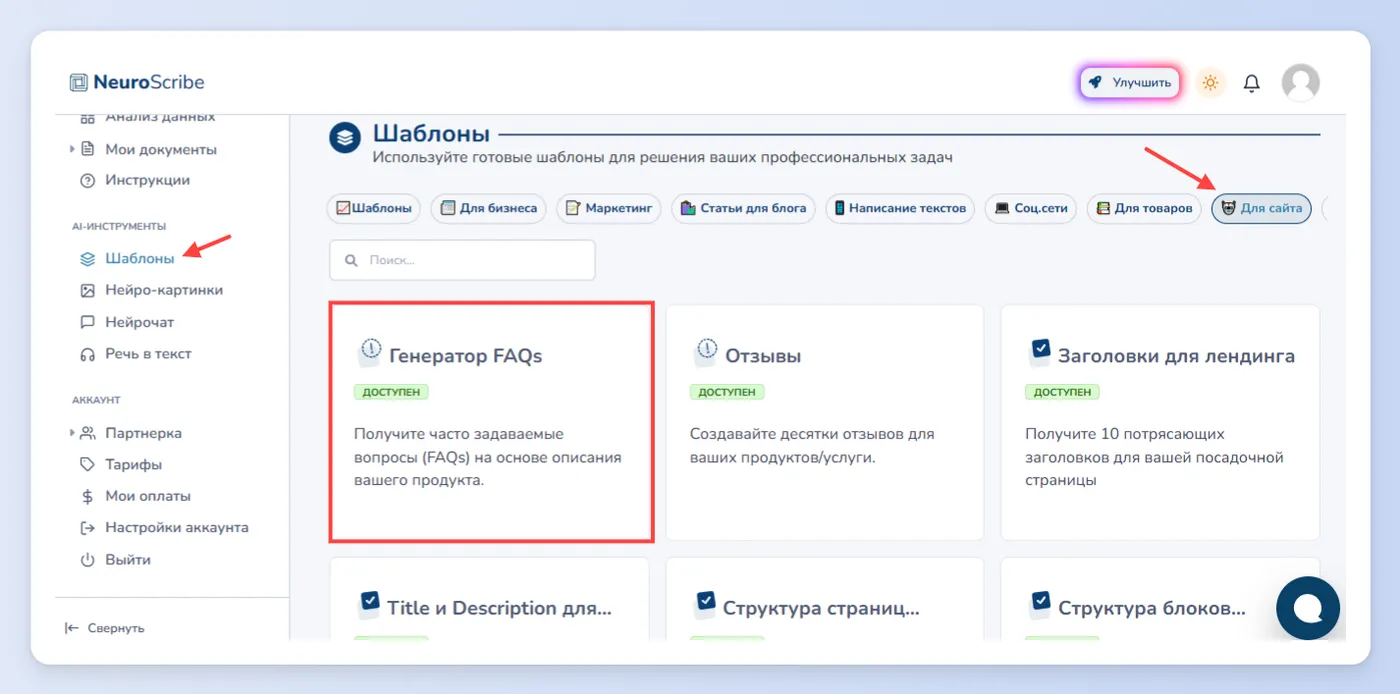
Task: Click the Нейрочат chat bubble icon
Action: pos(87,322)
